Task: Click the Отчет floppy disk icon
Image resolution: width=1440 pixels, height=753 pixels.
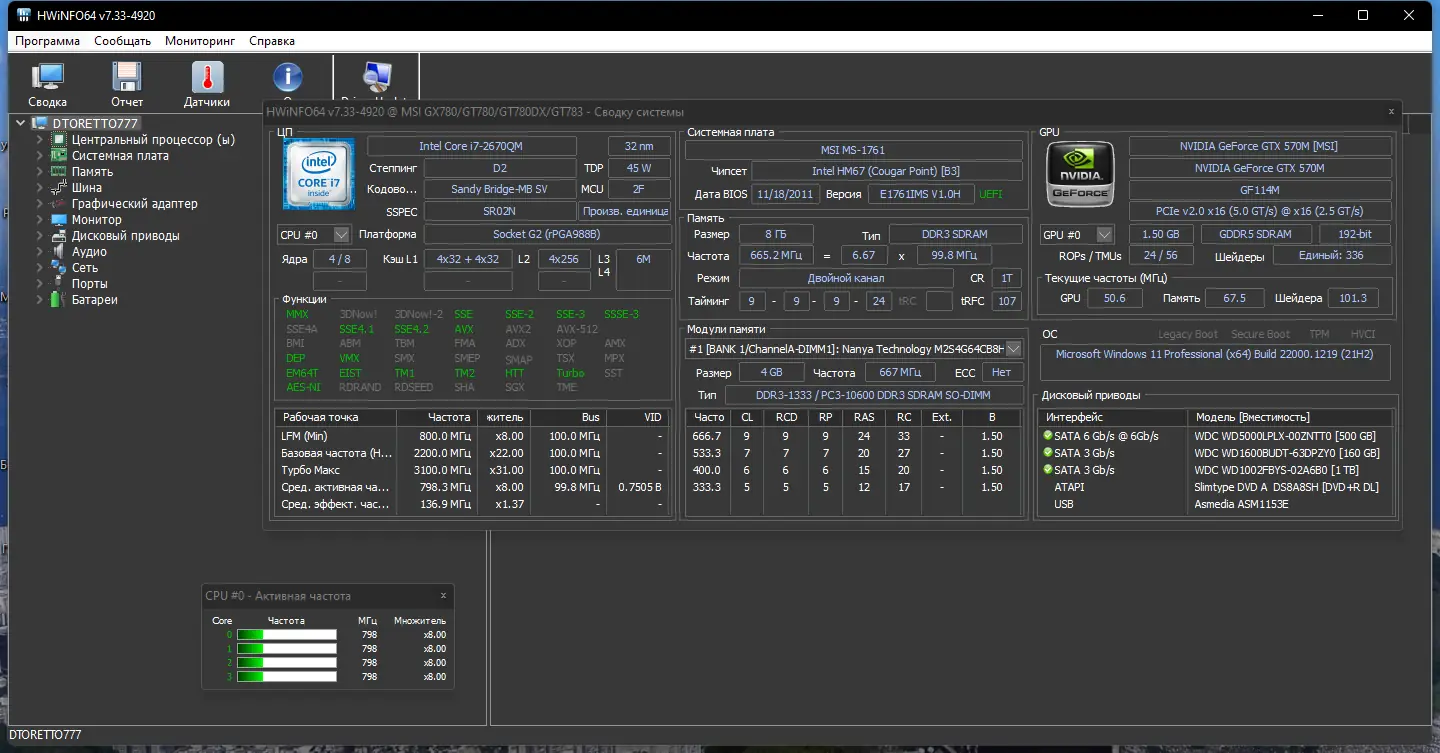Action: click(x=127, y=77)
